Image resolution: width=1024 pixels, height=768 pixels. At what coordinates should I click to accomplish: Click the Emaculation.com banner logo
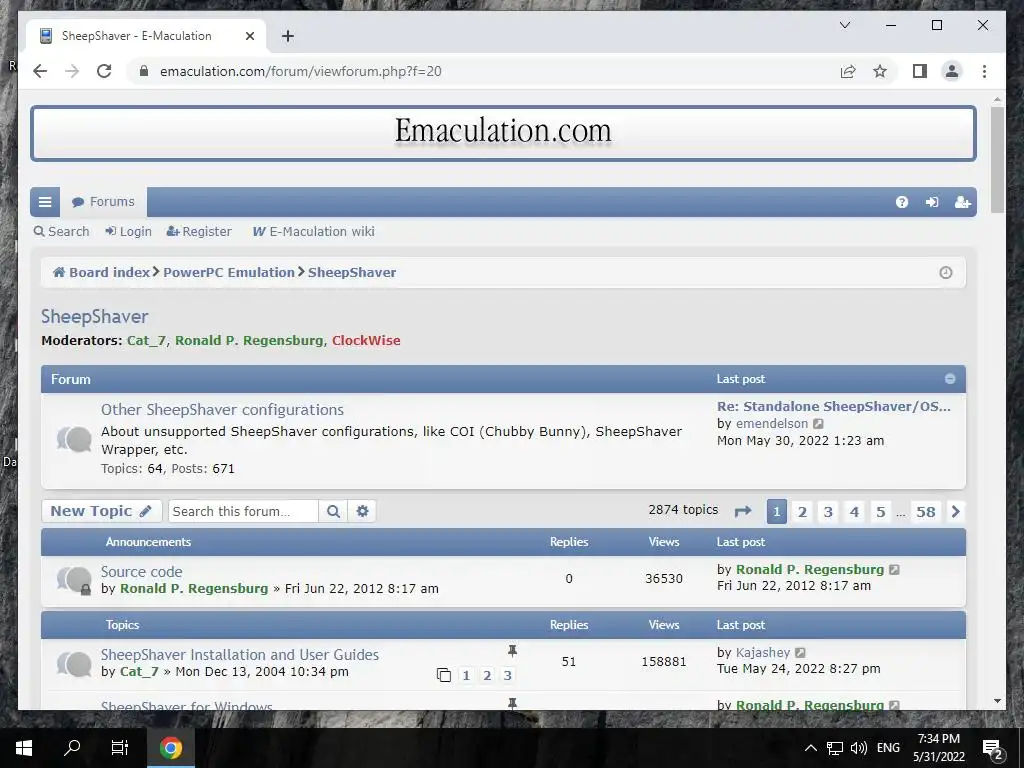point(504,133)
